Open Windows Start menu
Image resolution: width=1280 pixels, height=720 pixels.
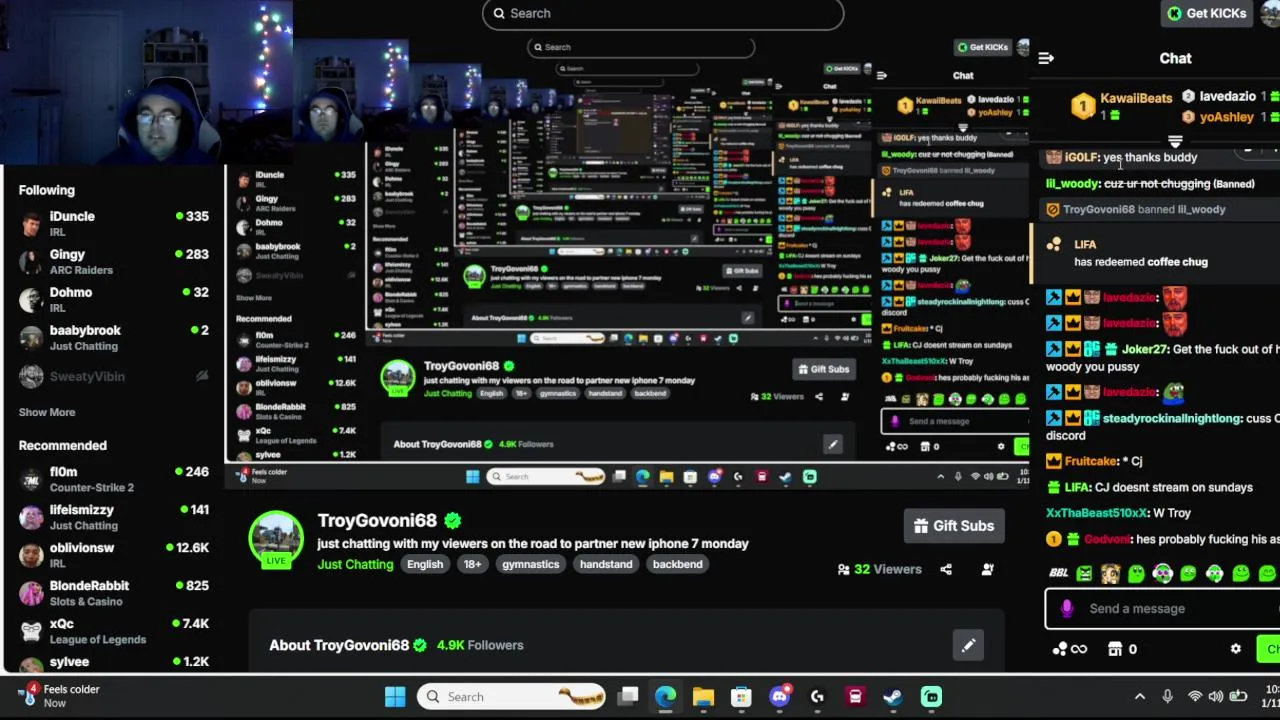click(x=395, y=697)
